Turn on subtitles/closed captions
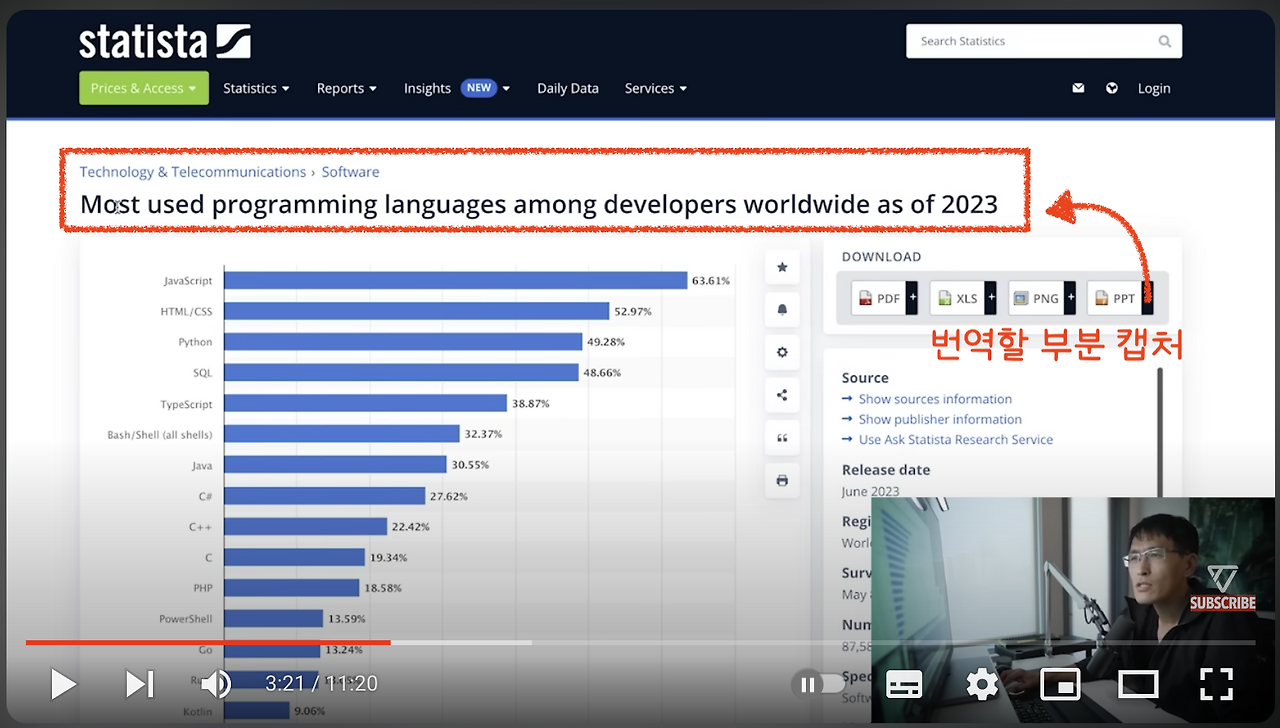 click(x=904, y=684)
